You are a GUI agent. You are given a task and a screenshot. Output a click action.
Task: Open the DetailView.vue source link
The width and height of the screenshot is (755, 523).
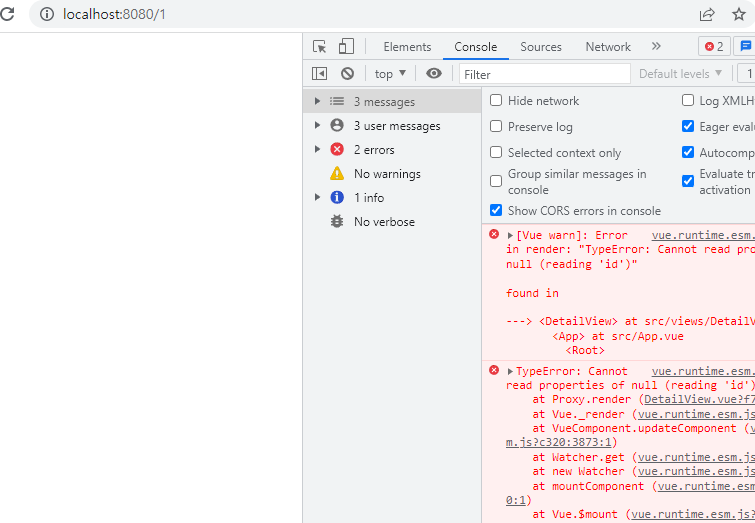point(700,399)
